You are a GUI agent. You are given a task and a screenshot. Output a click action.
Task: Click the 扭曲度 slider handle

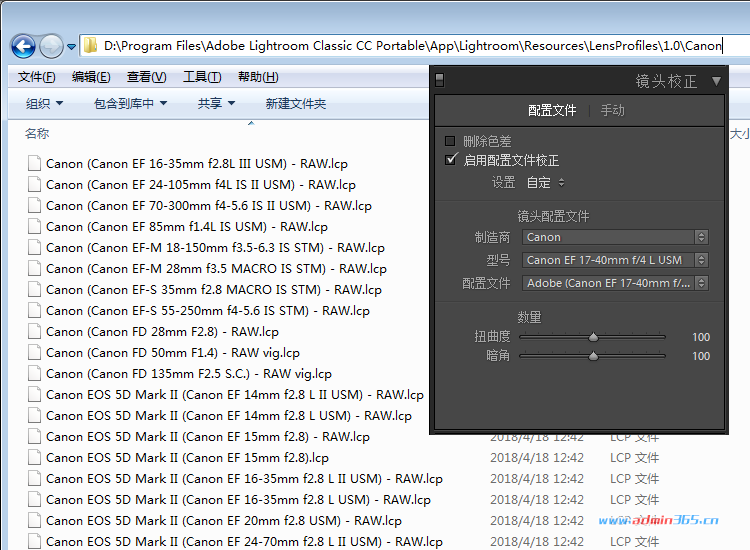593,337
